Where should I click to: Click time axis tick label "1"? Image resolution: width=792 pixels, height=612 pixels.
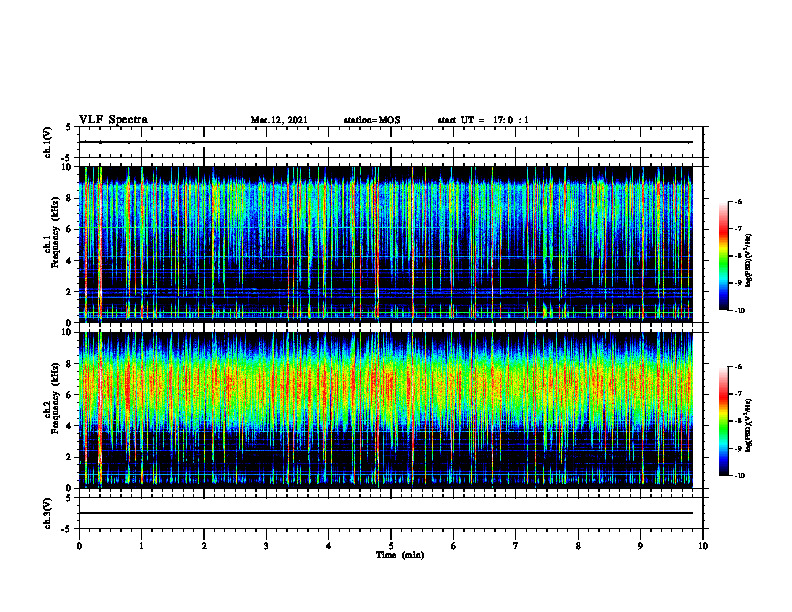141,546
